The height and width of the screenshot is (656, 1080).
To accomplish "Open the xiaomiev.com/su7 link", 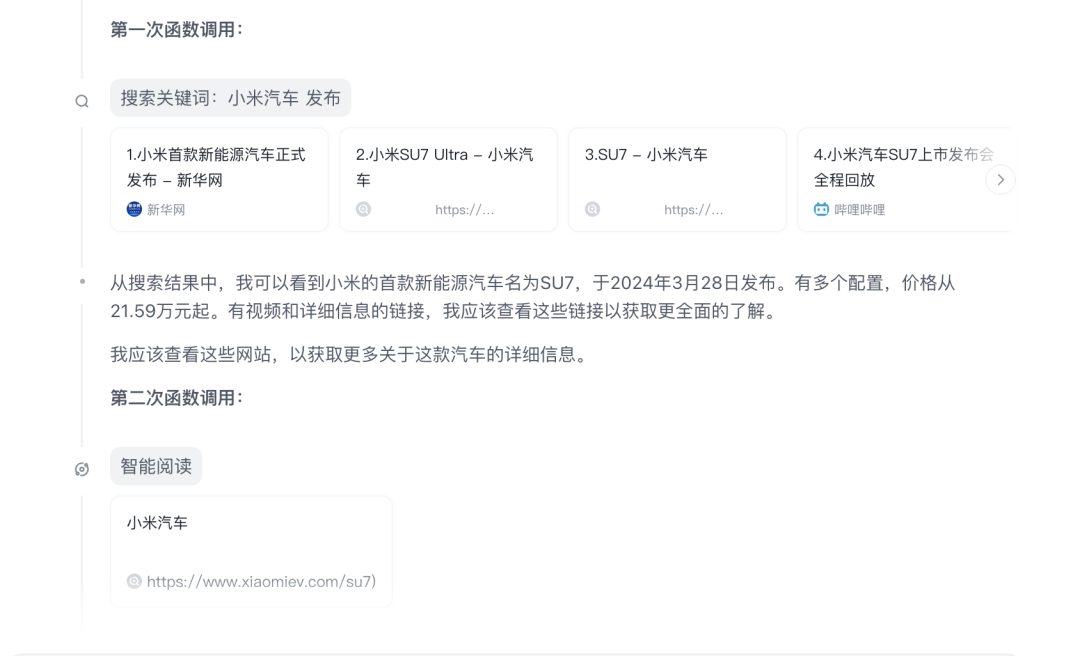I will 262,582.
